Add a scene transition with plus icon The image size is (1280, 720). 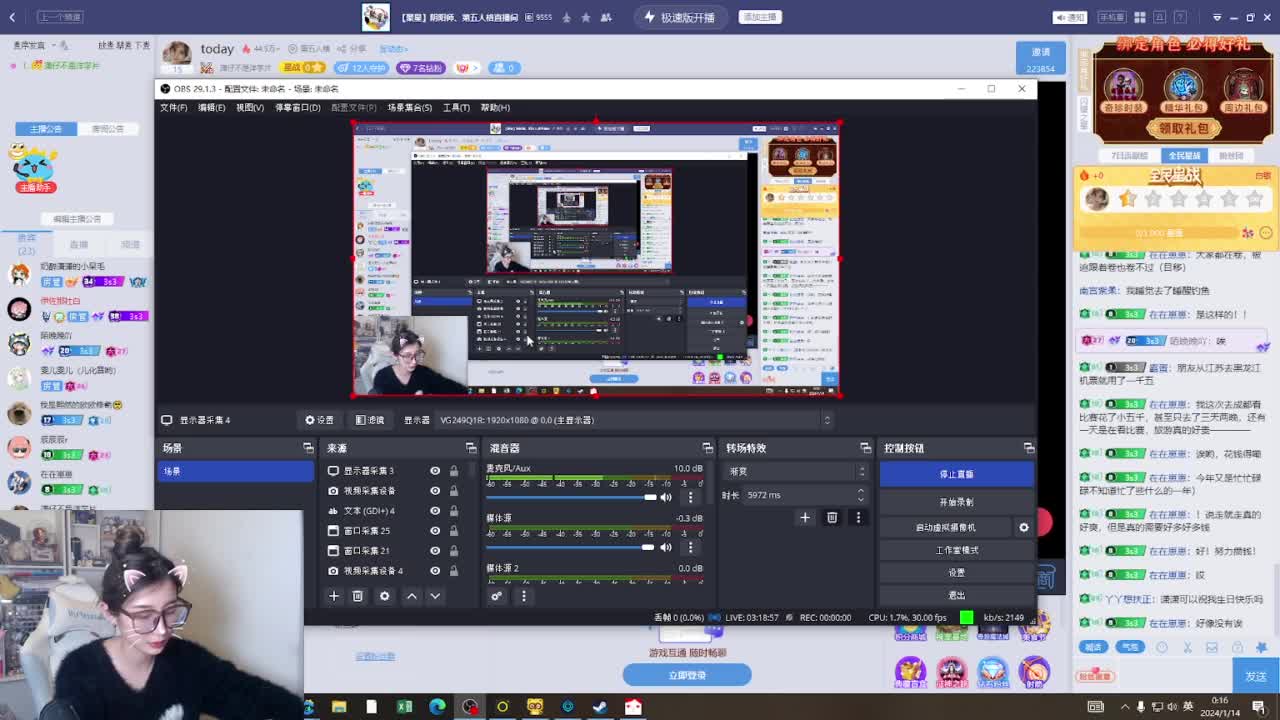(x=805, y=517)
